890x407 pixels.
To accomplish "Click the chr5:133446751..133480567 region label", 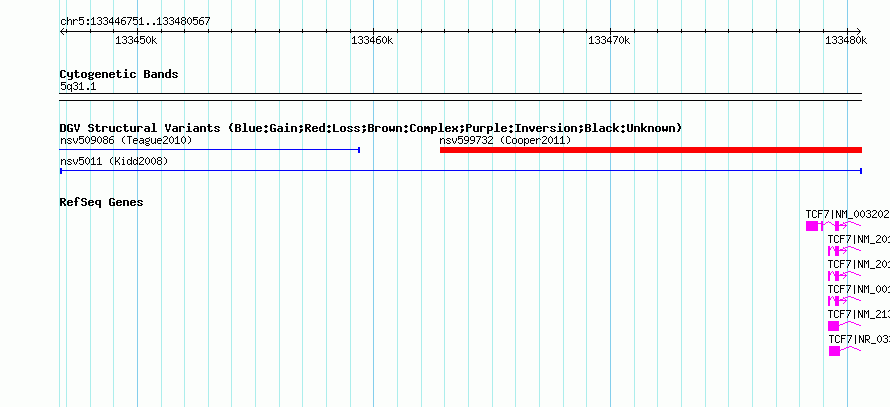I will point(135,22).
